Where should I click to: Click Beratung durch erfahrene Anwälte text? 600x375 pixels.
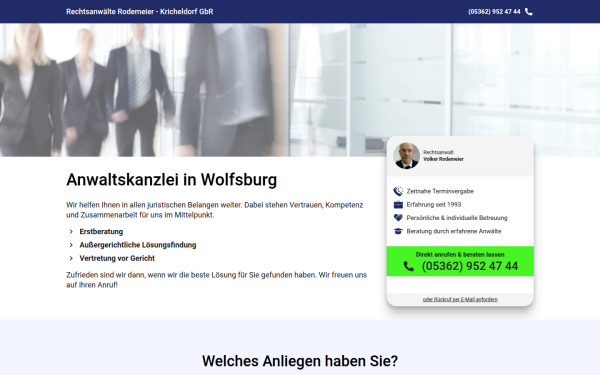click(454, 231)
